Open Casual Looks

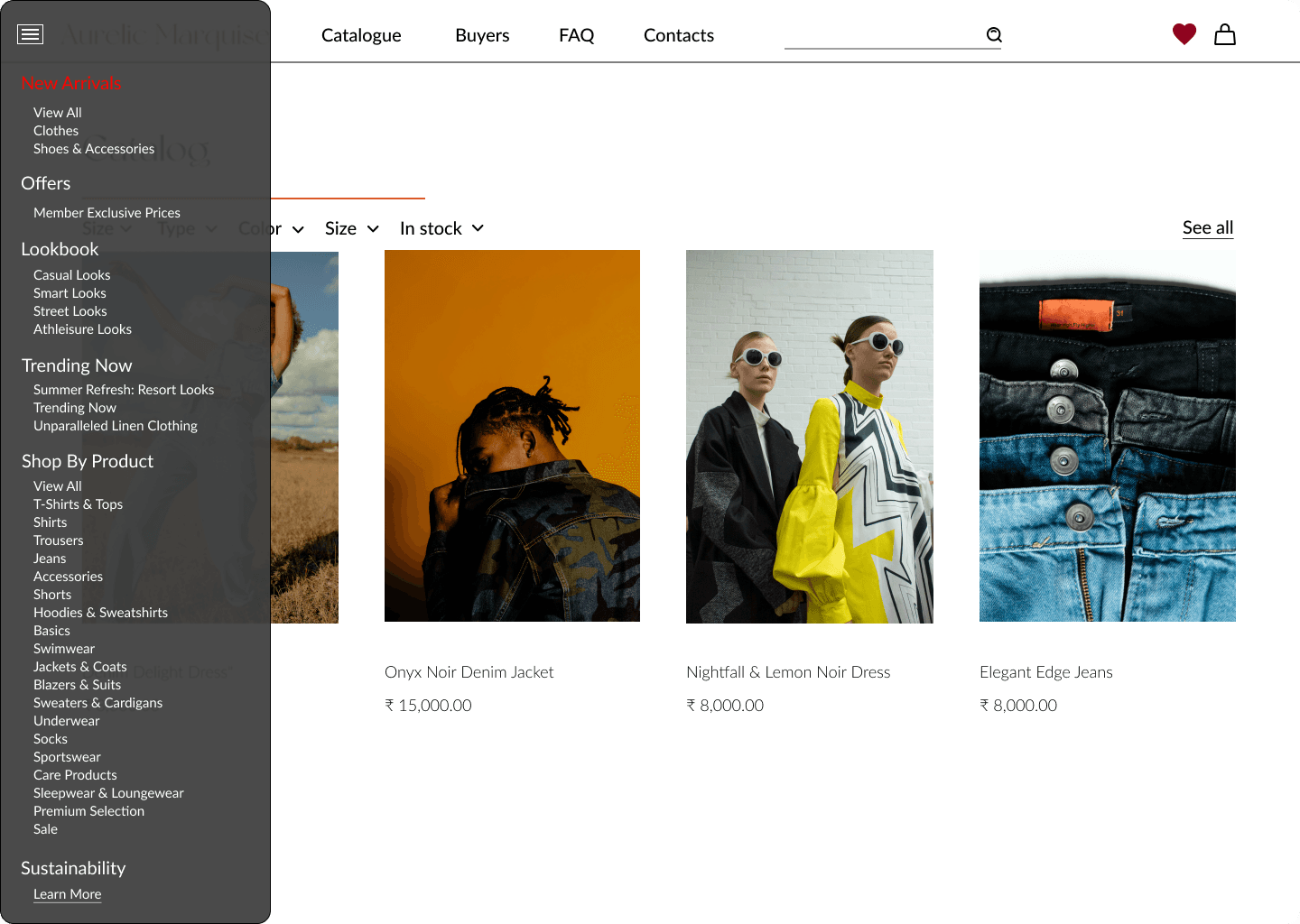[x=72, y=275]
